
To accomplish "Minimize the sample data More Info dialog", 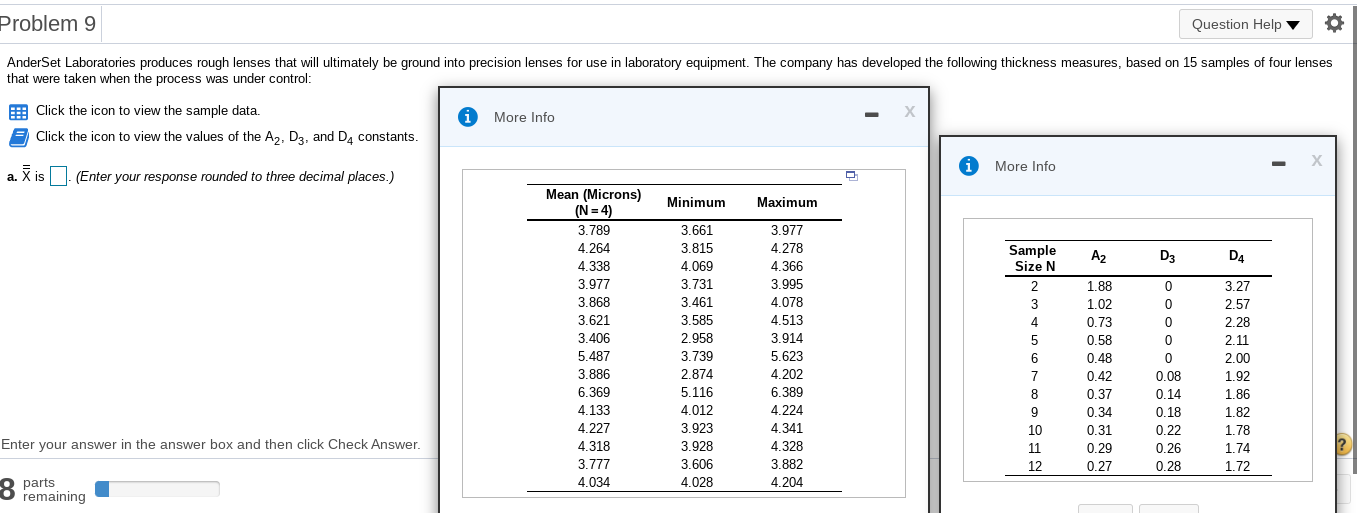I will (871, 115).
